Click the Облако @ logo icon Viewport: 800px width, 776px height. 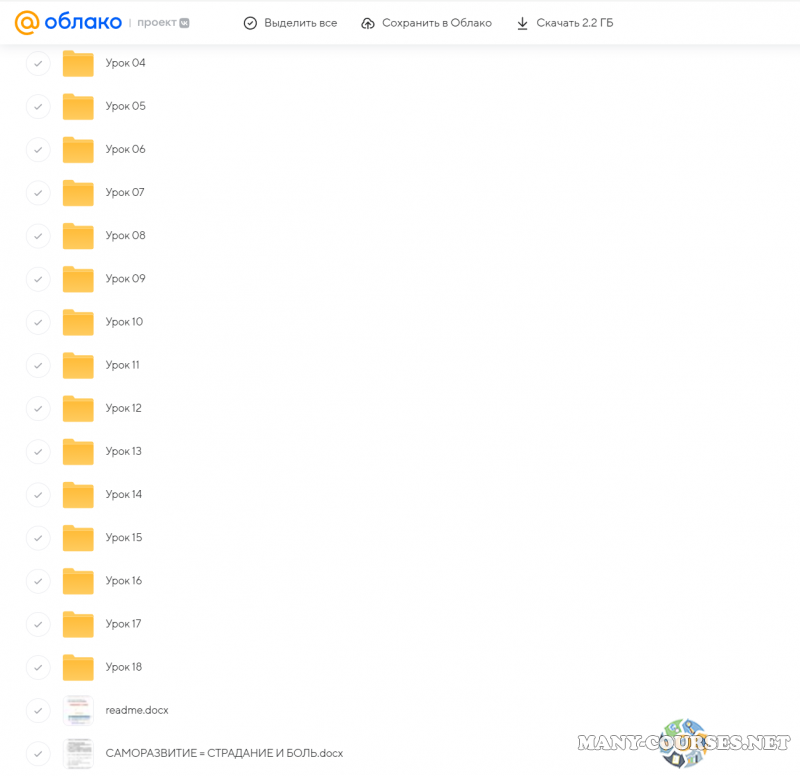click(x=27, y=23)
